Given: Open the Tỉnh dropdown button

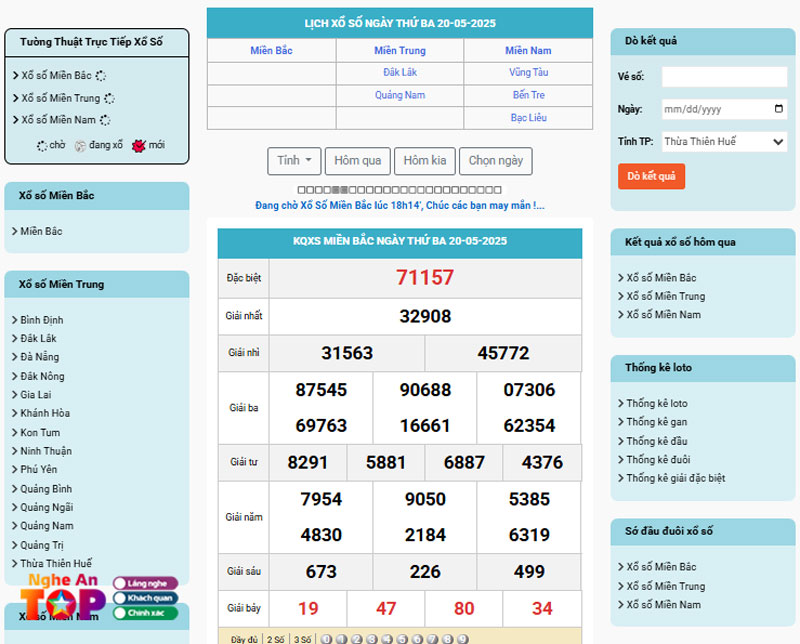Looking at the screenshot, I should pyautogui.click(x=294, y=161).
